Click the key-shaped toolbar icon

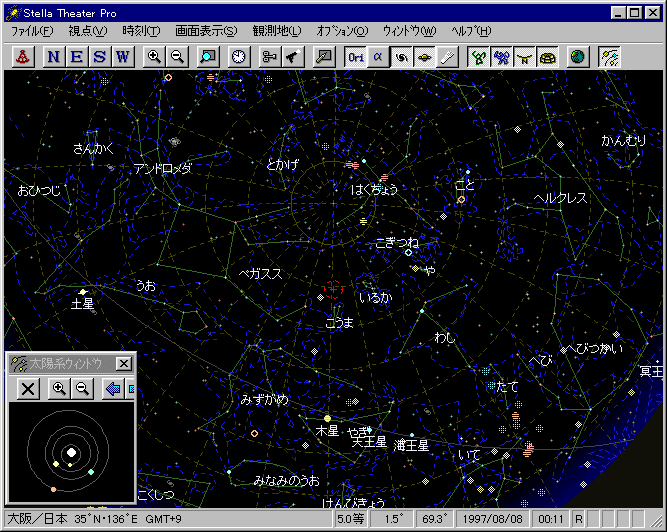pyautogui.click(x=270, y=57)
